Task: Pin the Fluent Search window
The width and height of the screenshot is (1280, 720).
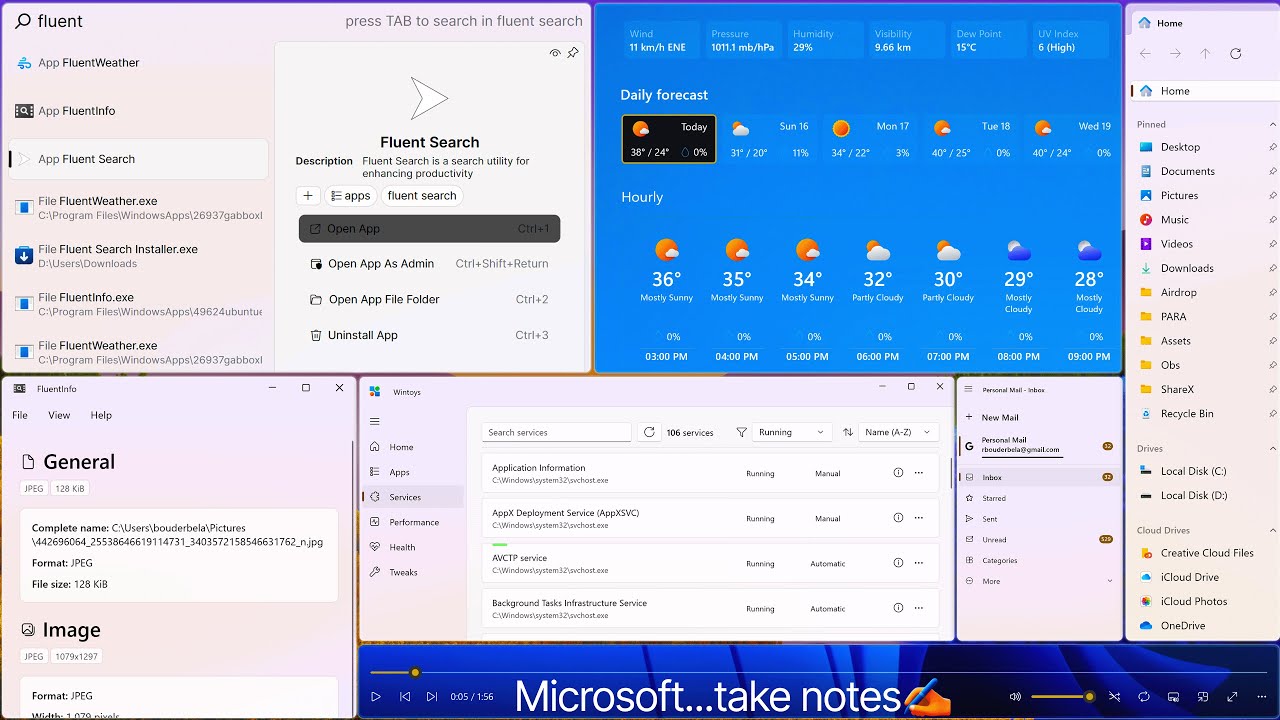Action: tap(573, 53)
